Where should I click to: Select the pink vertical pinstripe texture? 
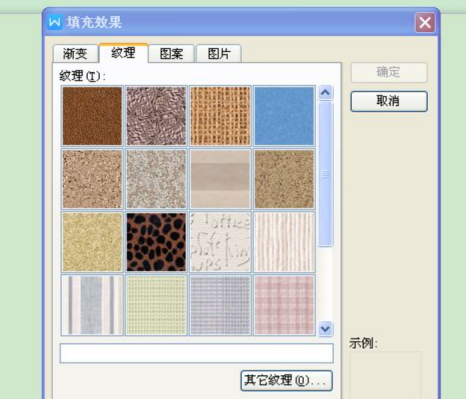(284, 242)
